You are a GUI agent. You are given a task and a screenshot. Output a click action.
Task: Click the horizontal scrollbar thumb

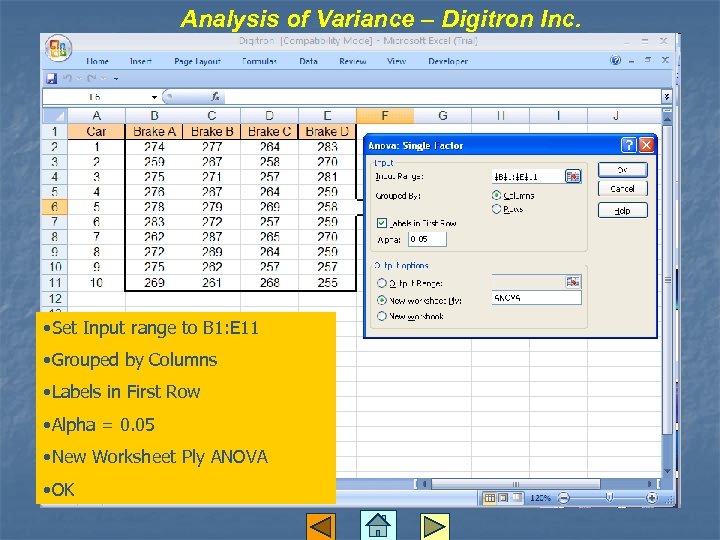(516, 484)
